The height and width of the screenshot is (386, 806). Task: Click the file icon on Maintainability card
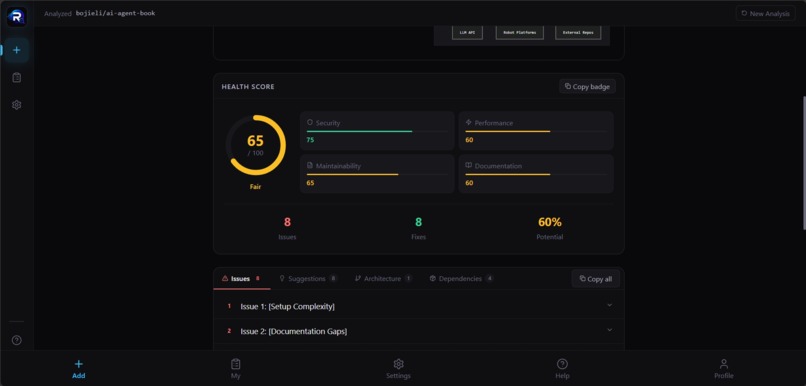[310, 166]
